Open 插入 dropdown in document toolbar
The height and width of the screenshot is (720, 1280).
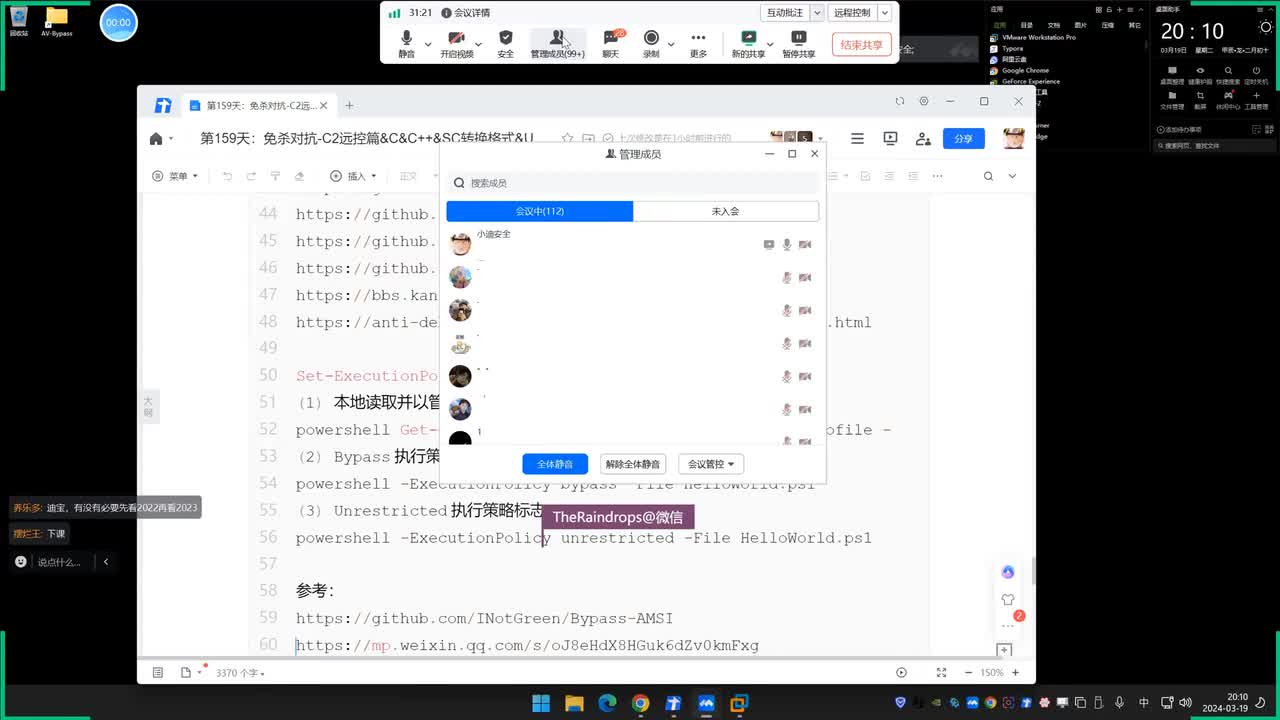coord(351,176)
